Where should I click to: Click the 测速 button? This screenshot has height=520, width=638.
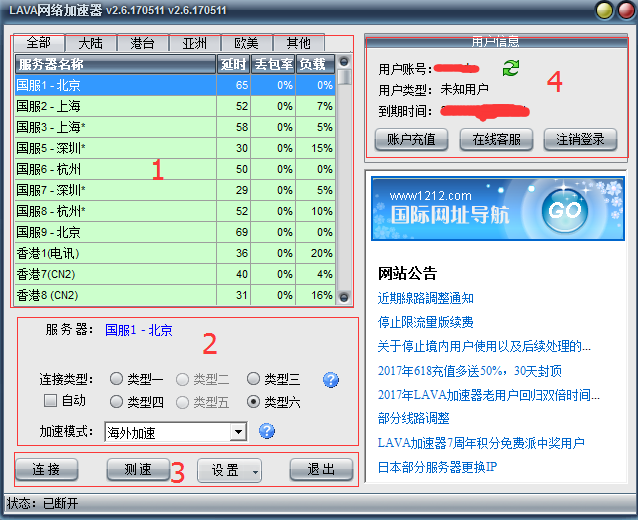tap(138, 470)
